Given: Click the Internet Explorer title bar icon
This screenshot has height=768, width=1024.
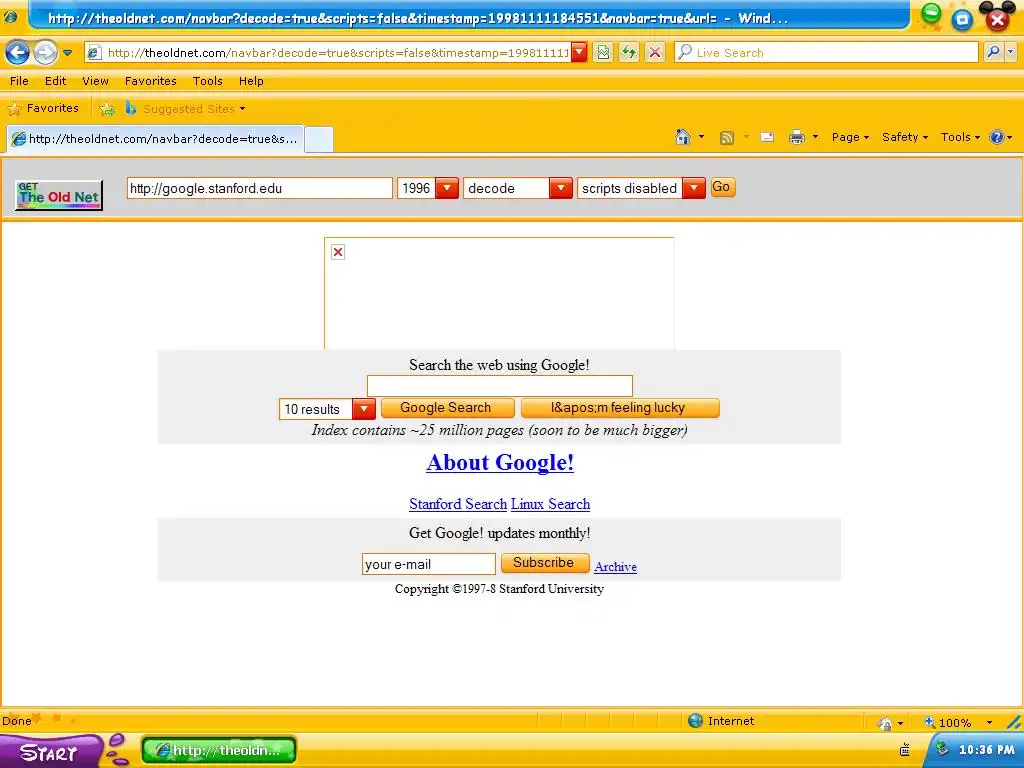Looking at the screenshot, I should (10, 16).
